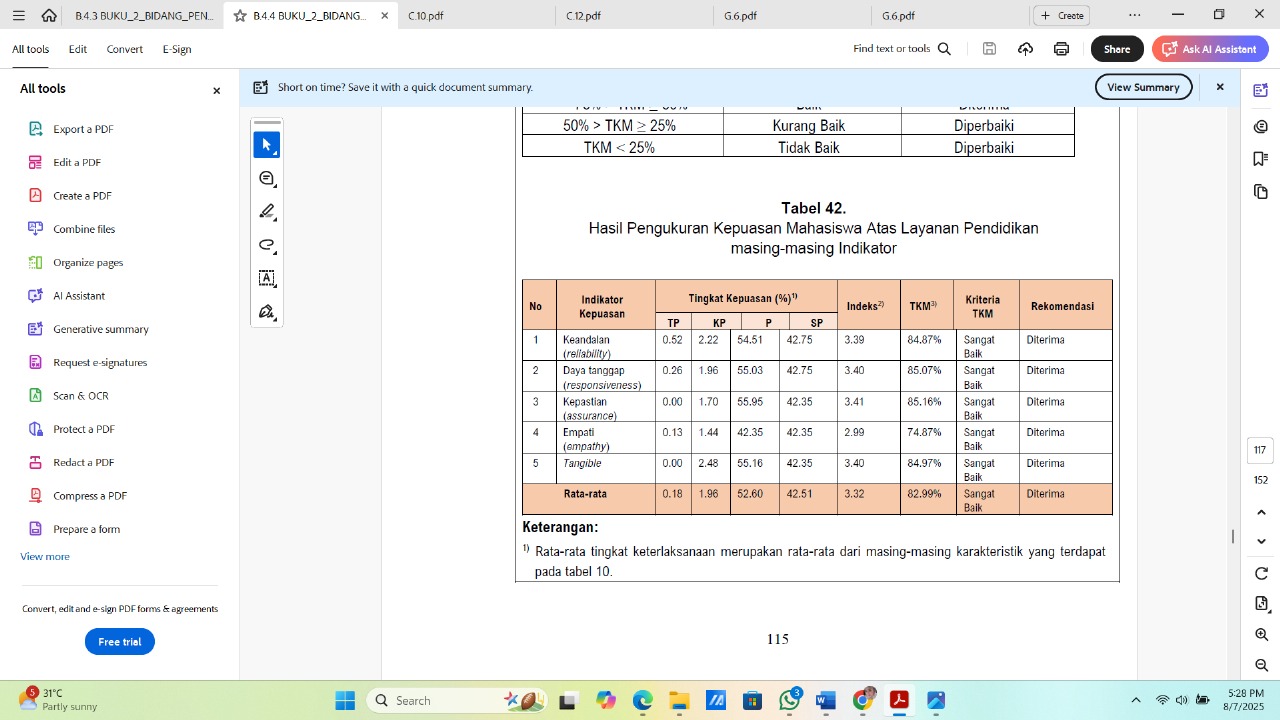Click the current page number box 117
Screen dimensions: 1280x720
click(x=1261, y=450)
